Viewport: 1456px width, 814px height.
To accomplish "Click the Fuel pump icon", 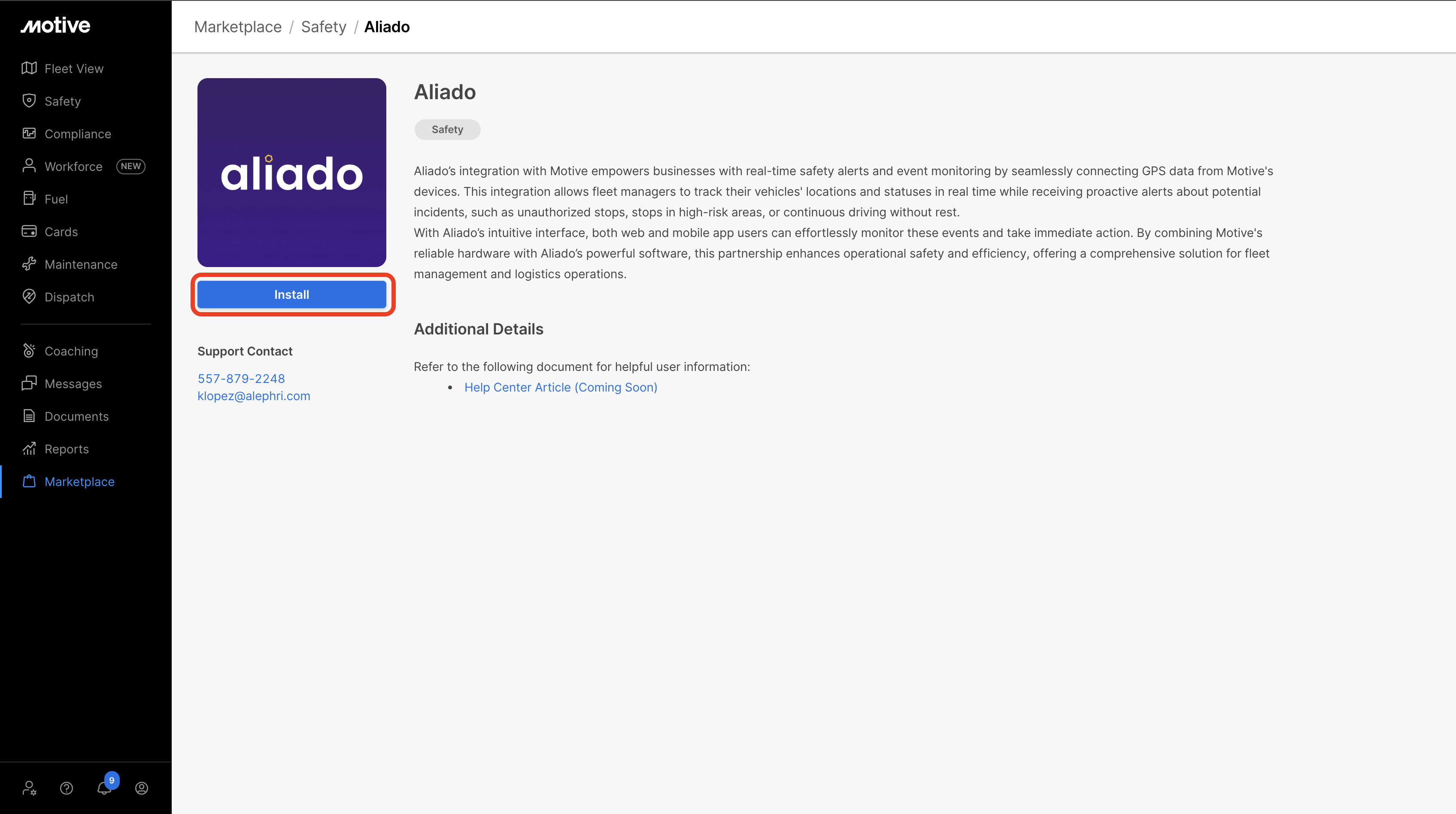I will (29, 198).
